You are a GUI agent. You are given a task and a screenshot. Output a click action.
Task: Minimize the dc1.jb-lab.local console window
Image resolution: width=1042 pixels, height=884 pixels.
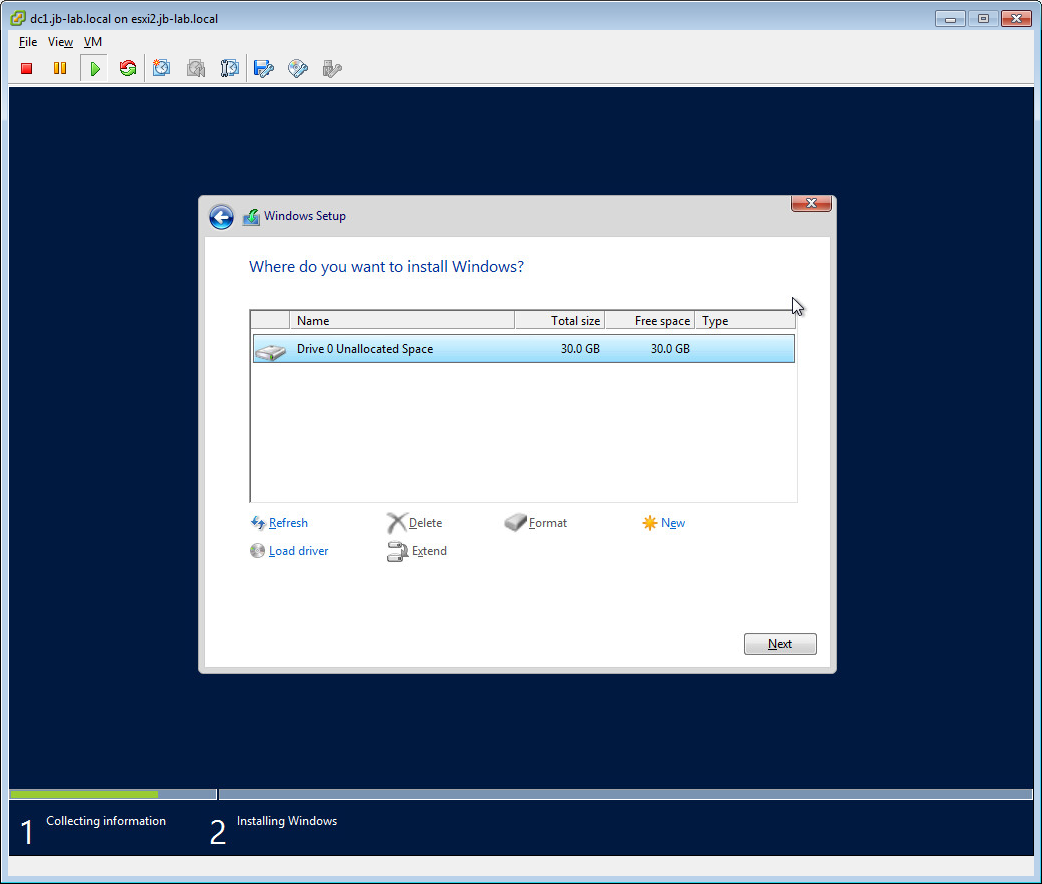[x=950, y=19]
